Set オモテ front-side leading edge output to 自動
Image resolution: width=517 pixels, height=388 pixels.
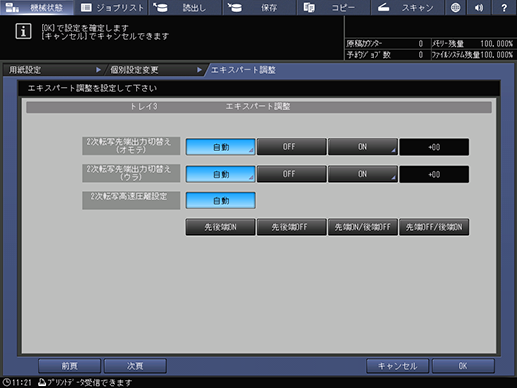[x=221, y=147]
